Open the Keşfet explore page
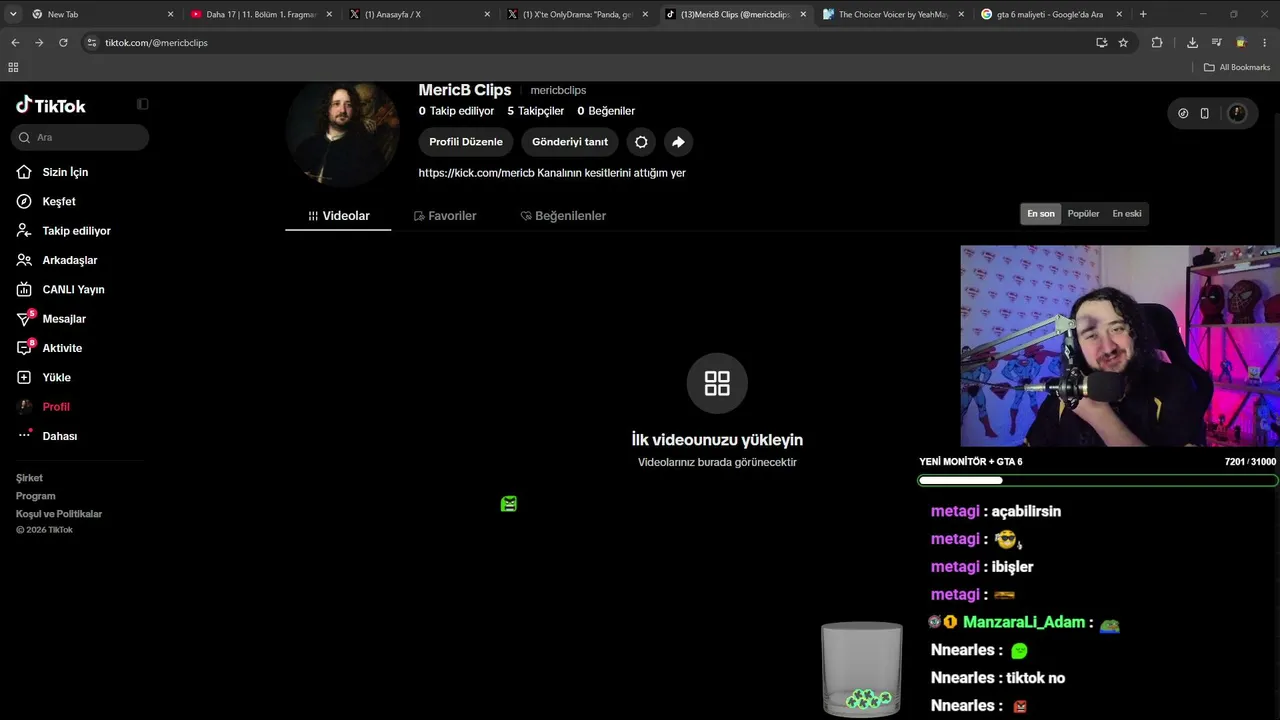Image resolution: width=1280 pixels, height=720 pixels. pyautogui.click(x=46, y=201)
